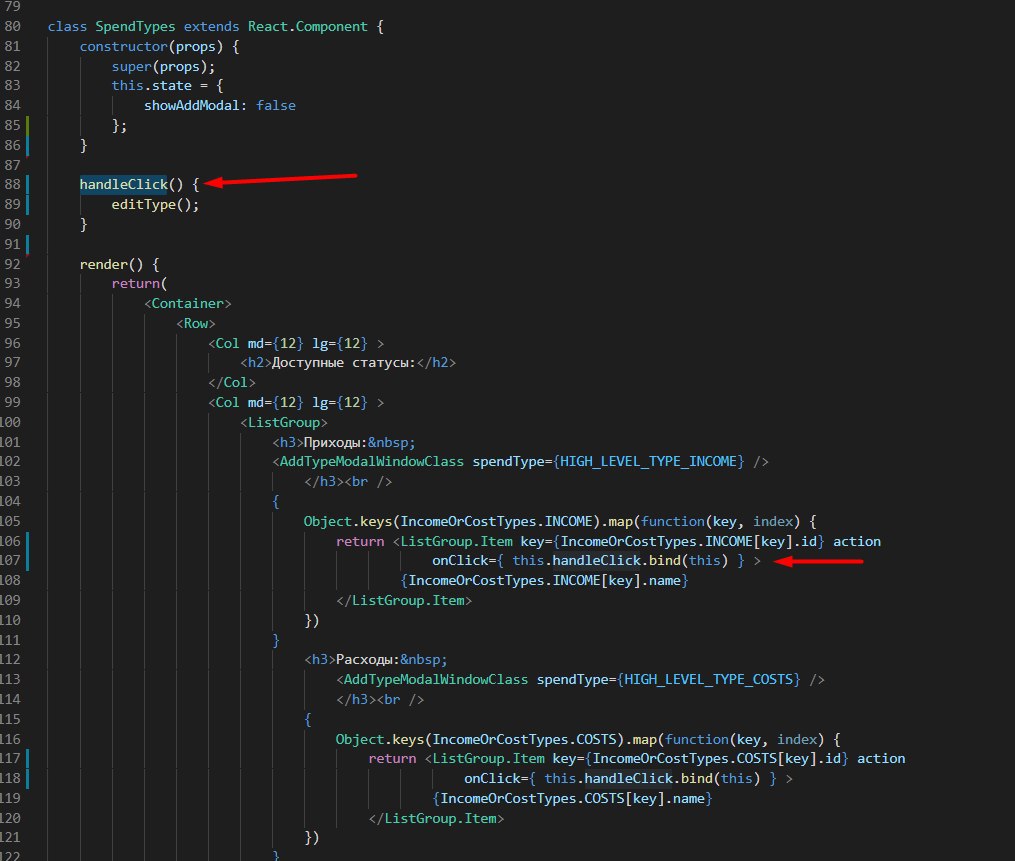Click '{IncomeOrCostTypes.INCOME[key].name}' on line 108
This screenshot has height=861, width=1015.
click(544, 581)
